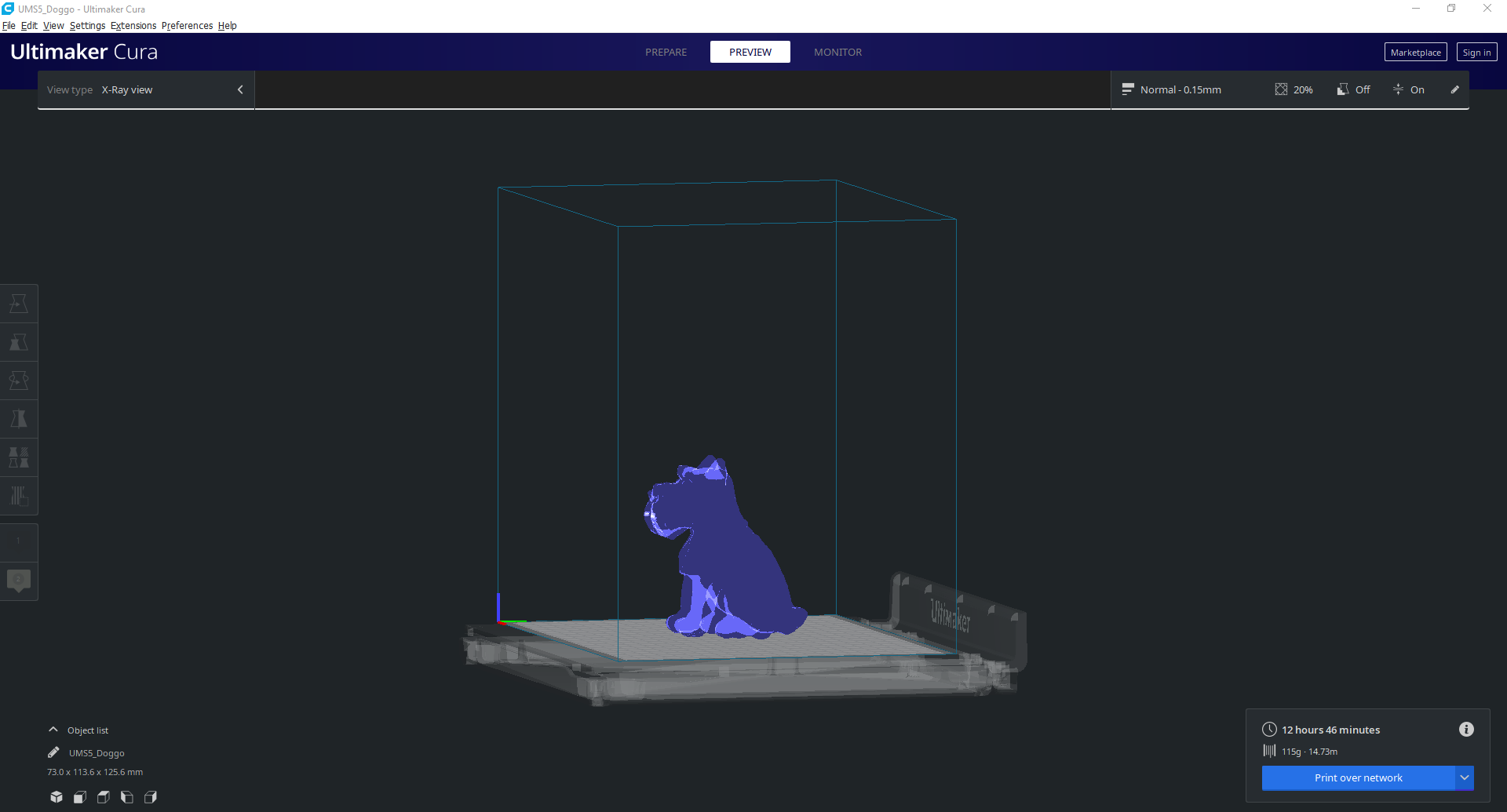Select the Scale tool

pyautogui.click(x=19, y=342)
